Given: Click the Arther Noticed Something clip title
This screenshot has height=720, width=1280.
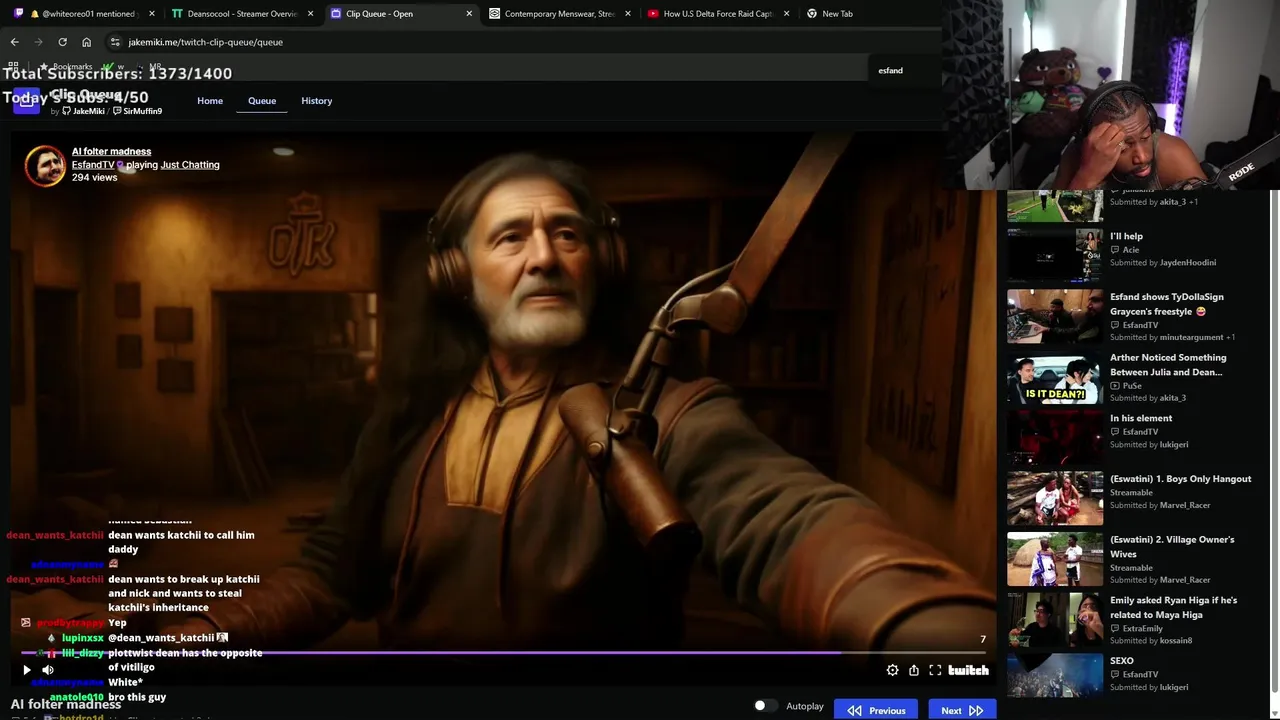Looking at the screenshot, I should pyautogui.click(x=1168, y=365).
